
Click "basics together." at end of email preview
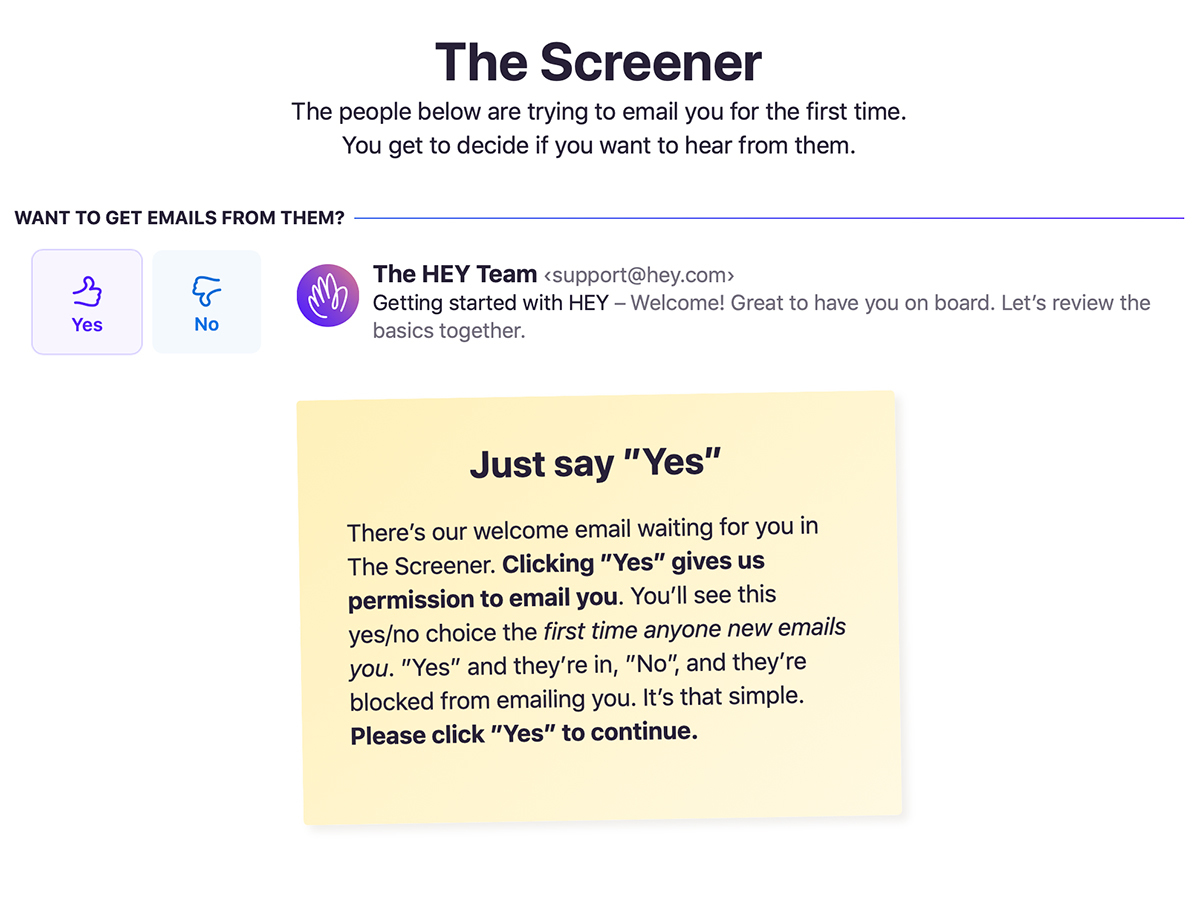tap(449, 330)
